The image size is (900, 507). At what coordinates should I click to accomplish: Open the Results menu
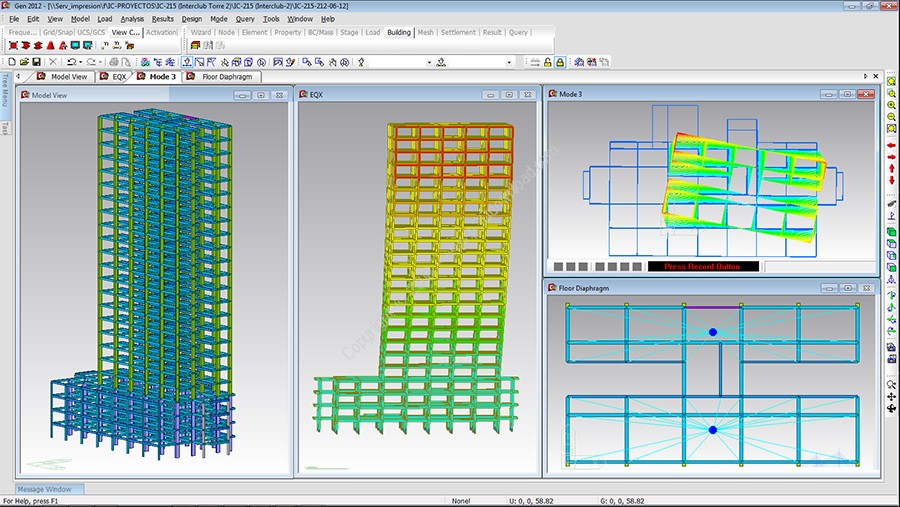pyautogui.click(x=162, y=19)
